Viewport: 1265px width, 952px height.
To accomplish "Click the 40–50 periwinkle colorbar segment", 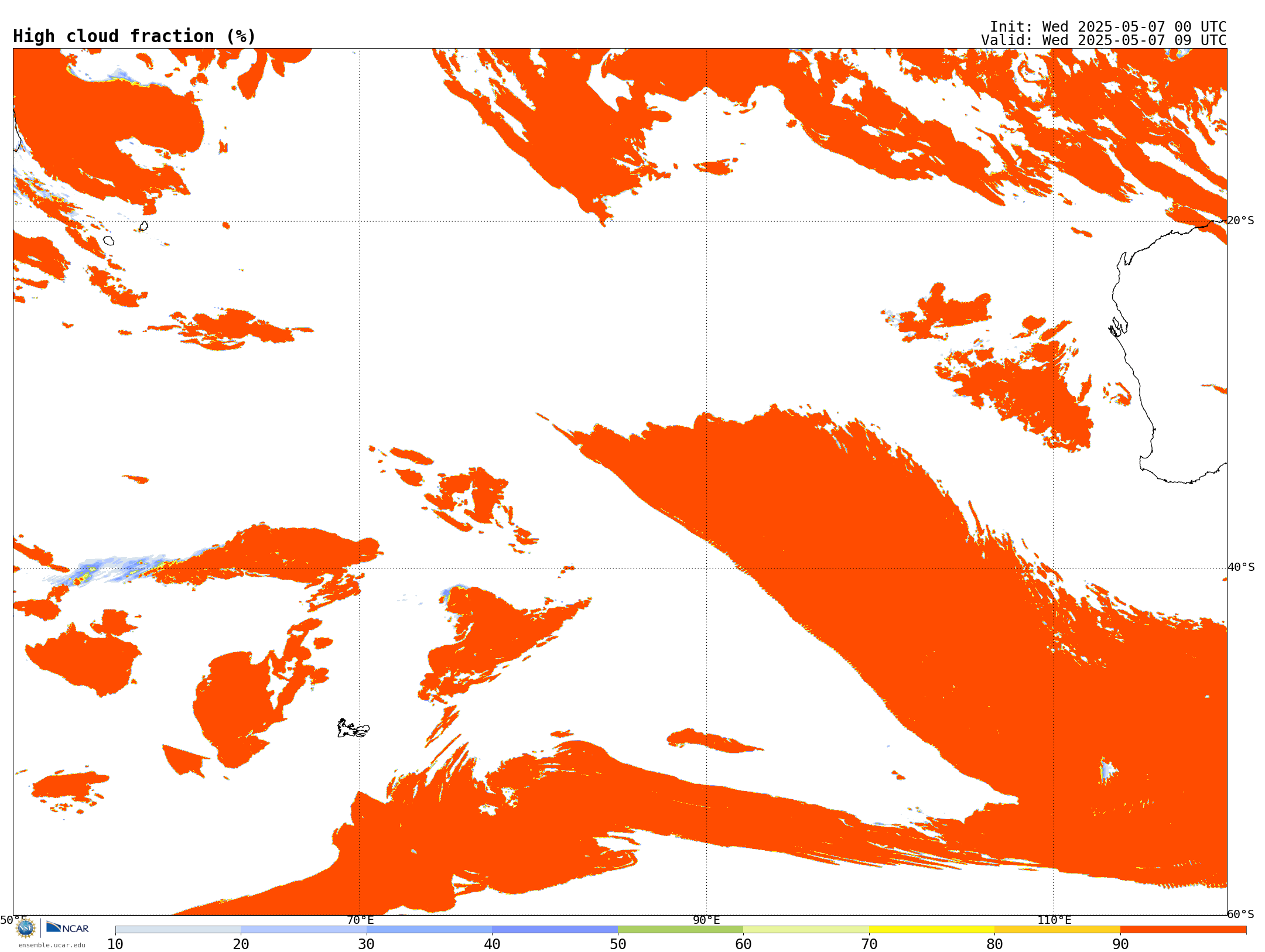I will [x=555, y=930].
